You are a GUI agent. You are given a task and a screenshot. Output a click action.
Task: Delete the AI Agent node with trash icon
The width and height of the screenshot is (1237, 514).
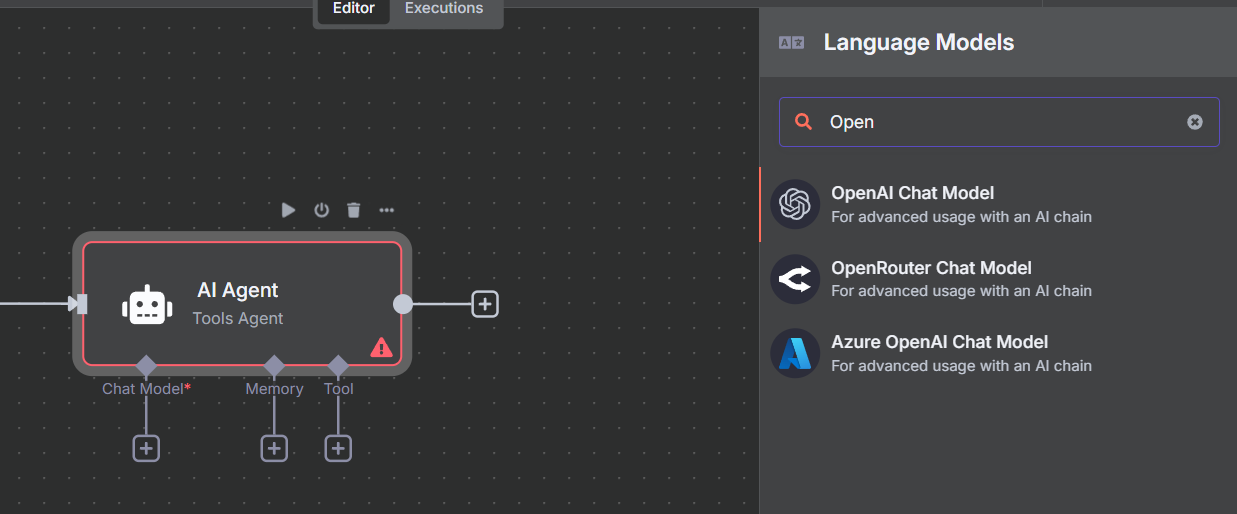[353, 210]
